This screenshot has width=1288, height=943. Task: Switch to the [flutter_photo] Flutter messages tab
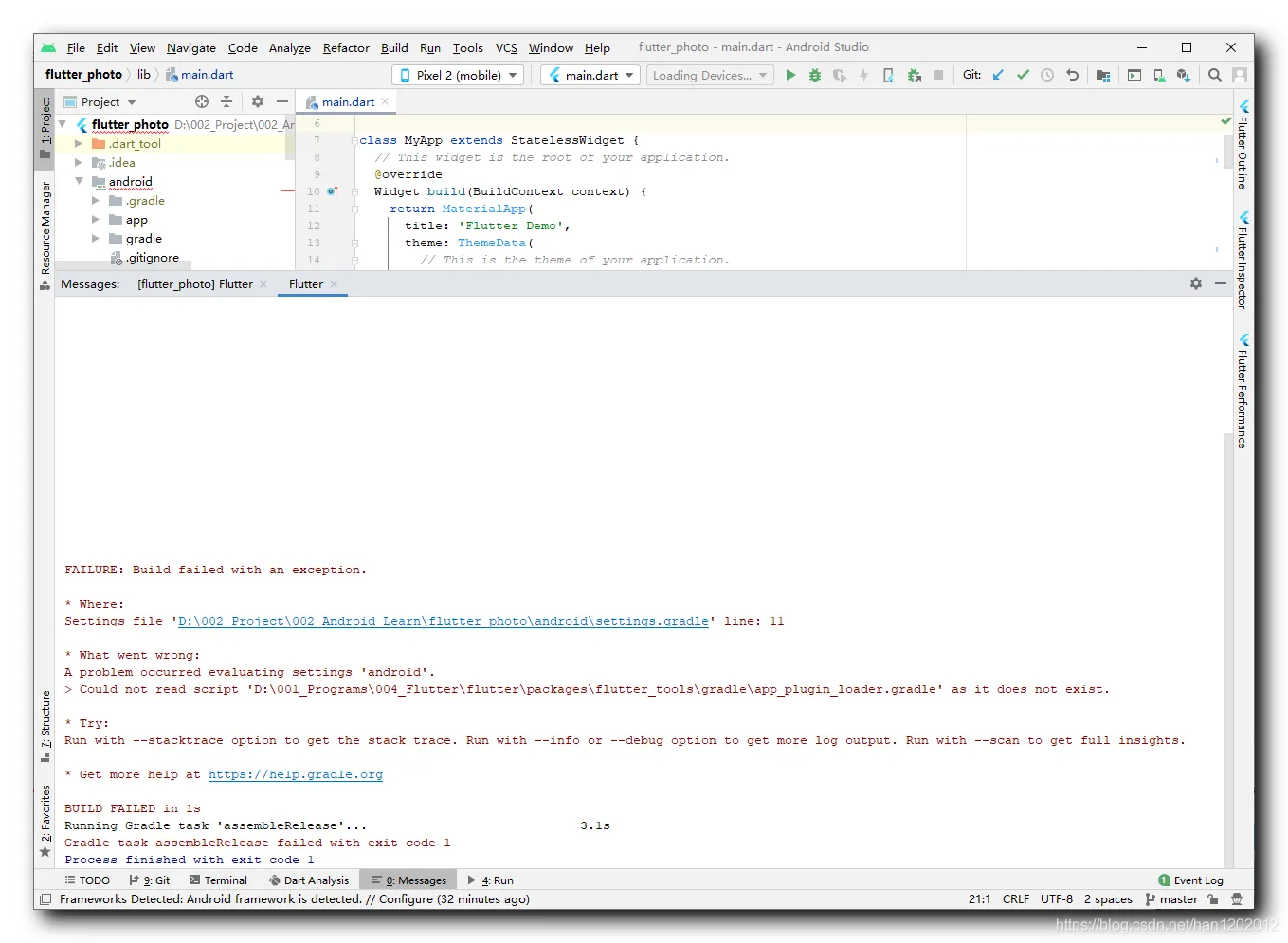coord(195,283)
